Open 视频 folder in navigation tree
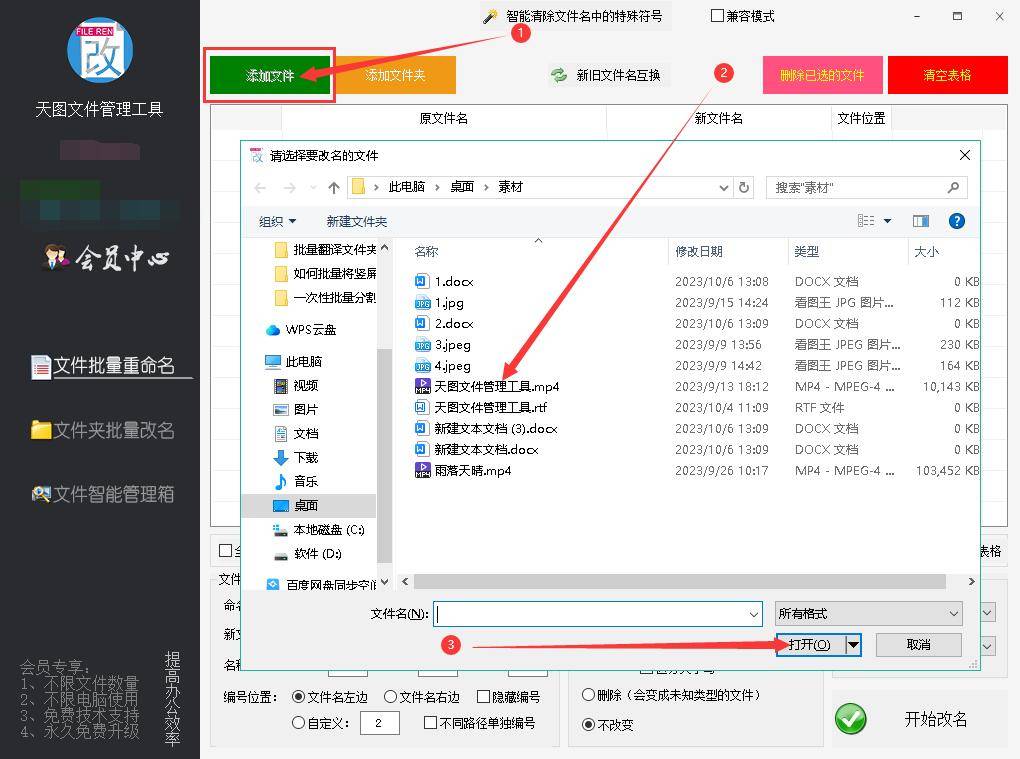Image resolution: width=1020 pixels, height=759 pixels. 296,386
